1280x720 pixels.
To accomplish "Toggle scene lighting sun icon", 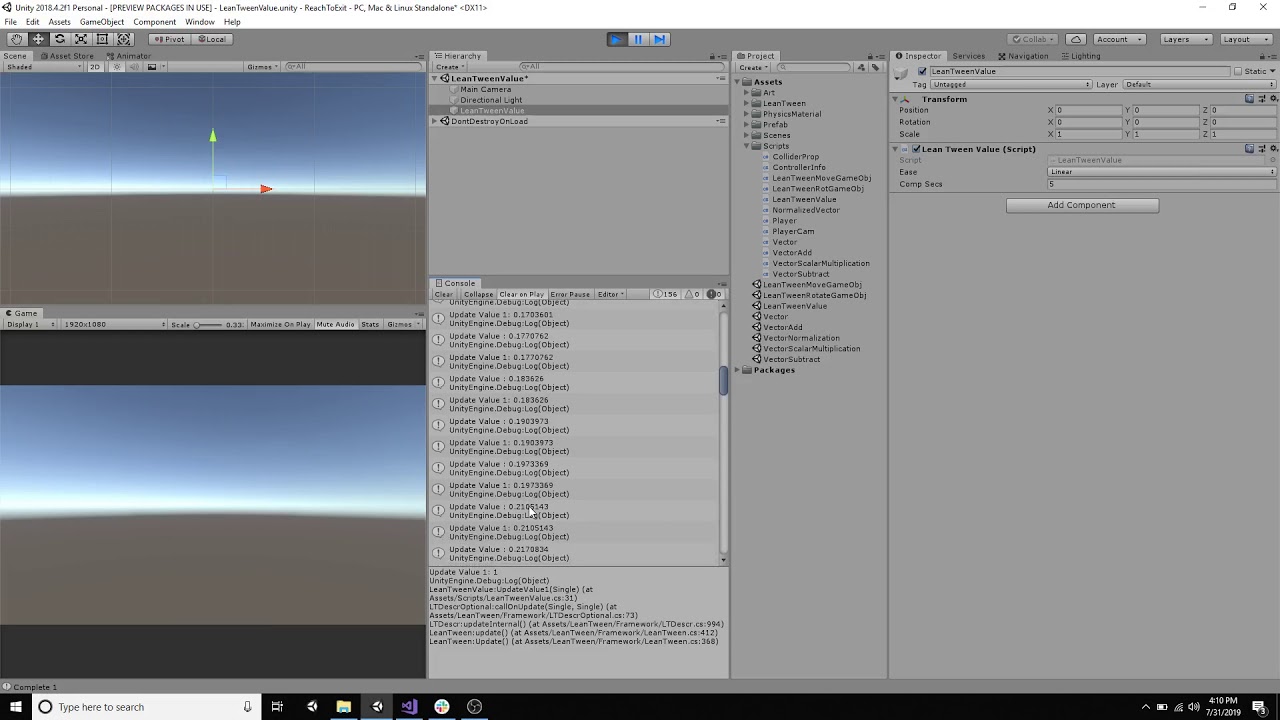I will (x=117, y=67).
